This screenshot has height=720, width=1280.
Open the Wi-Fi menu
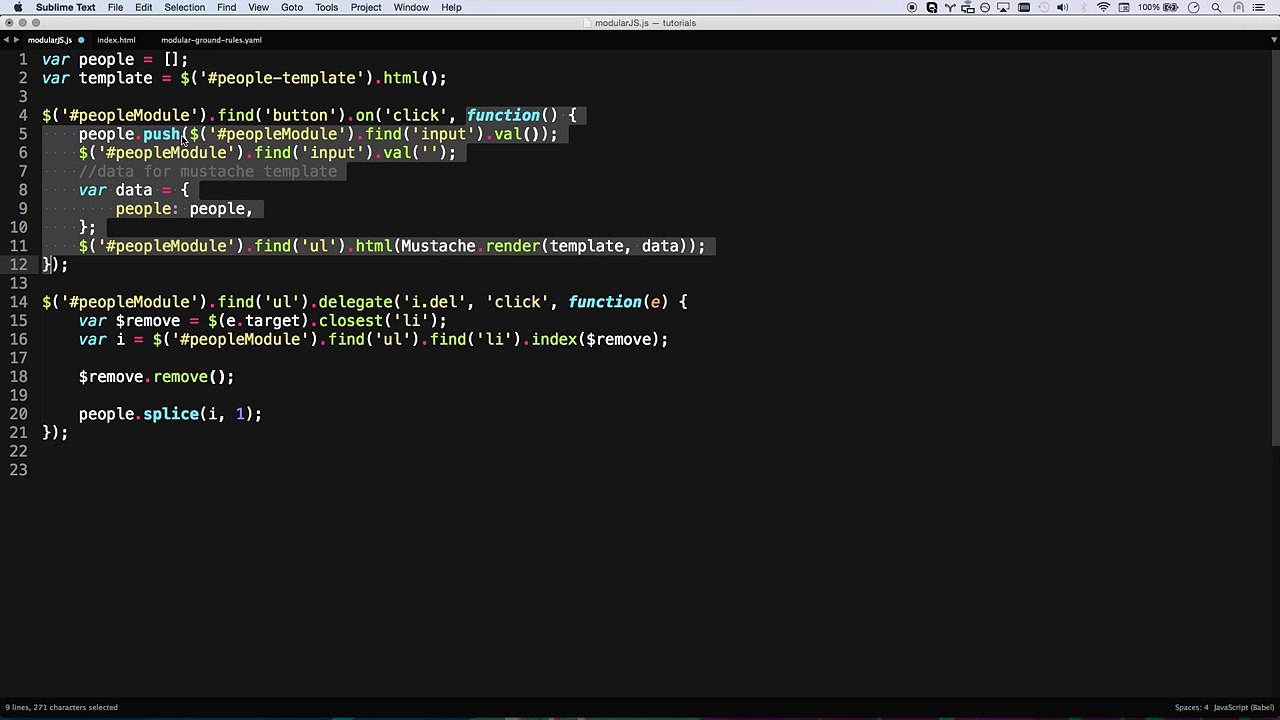1103,7
